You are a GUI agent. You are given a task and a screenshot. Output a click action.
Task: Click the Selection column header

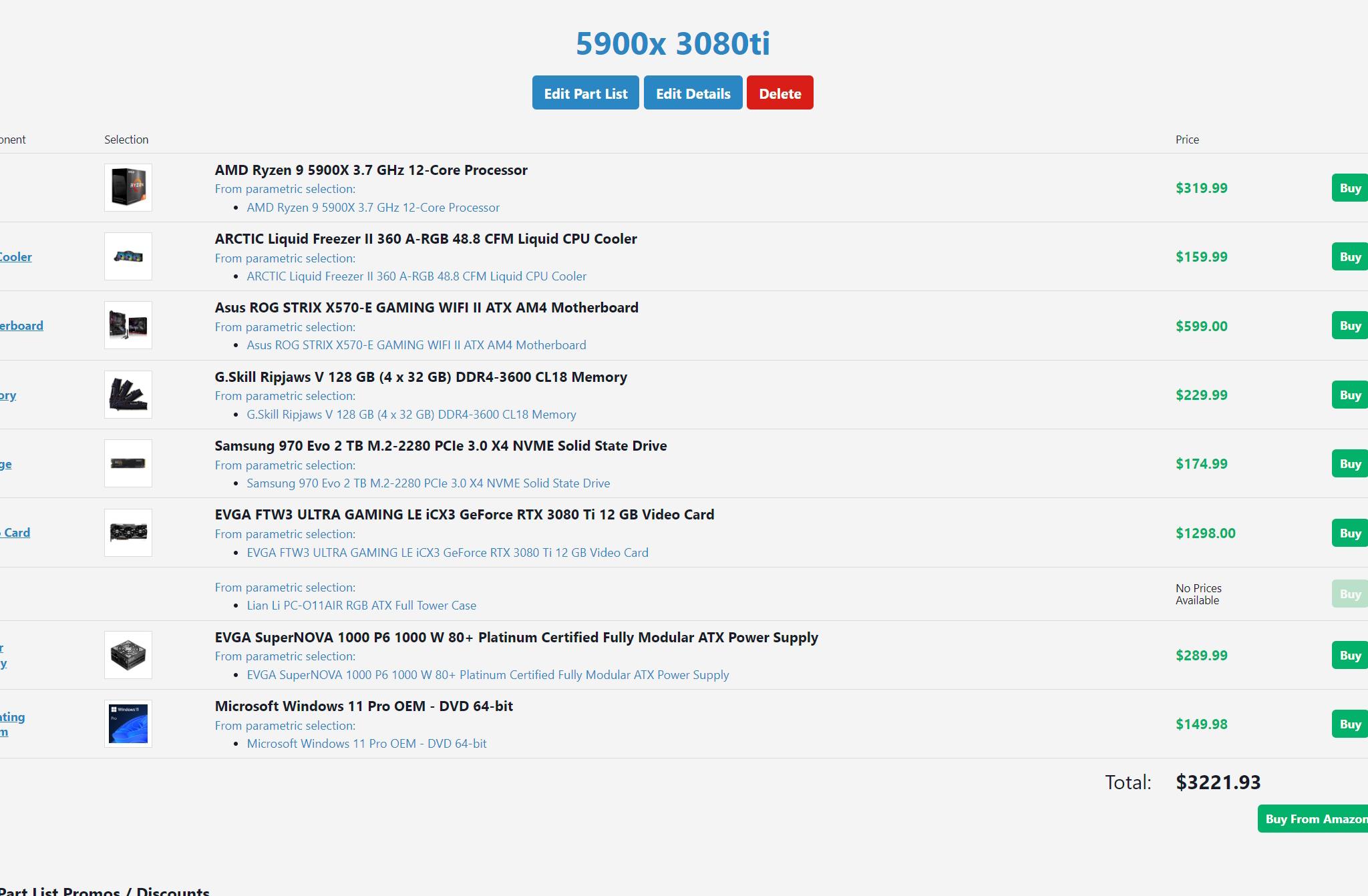click(x=126, y=140)
